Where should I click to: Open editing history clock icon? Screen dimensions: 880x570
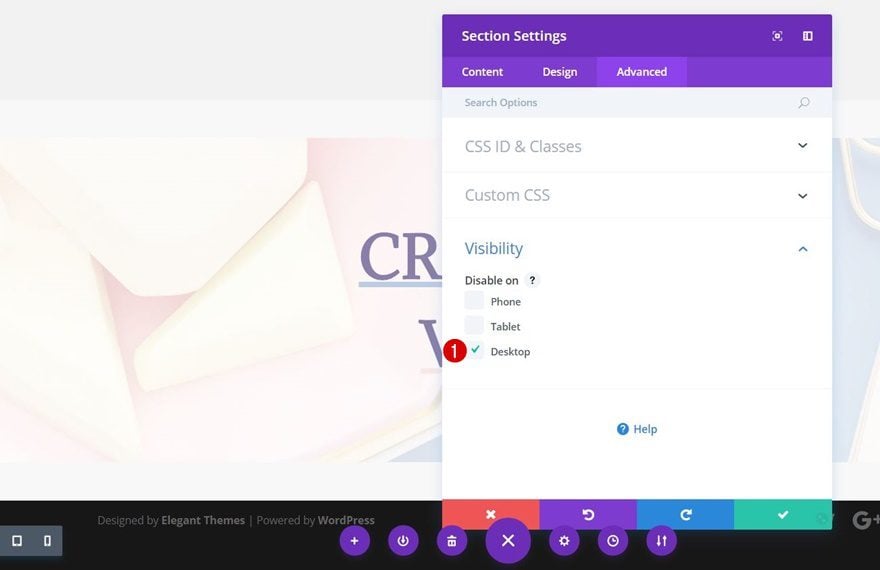click(x=613, y=541)
